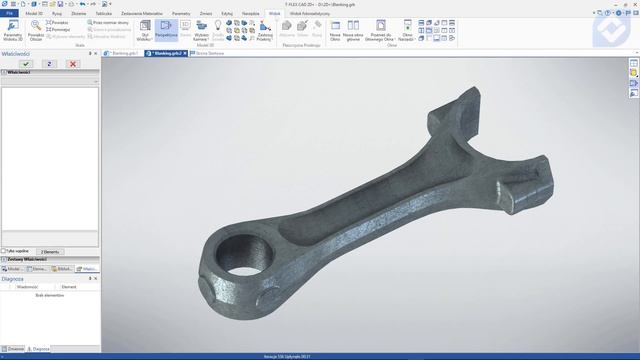
Task: Click the new document icon
Action: coord(23,4)
